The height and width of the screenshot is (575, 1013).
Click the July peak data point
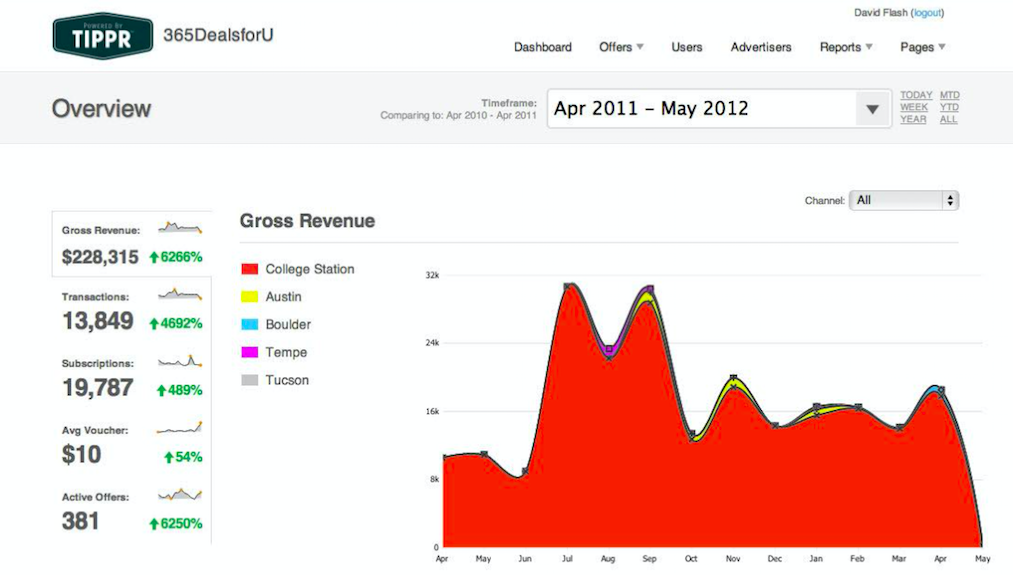point(568,286)
